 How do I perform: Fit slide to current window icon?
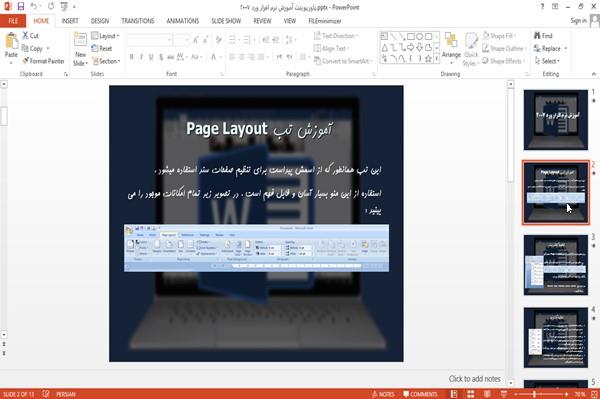[594, 394]
